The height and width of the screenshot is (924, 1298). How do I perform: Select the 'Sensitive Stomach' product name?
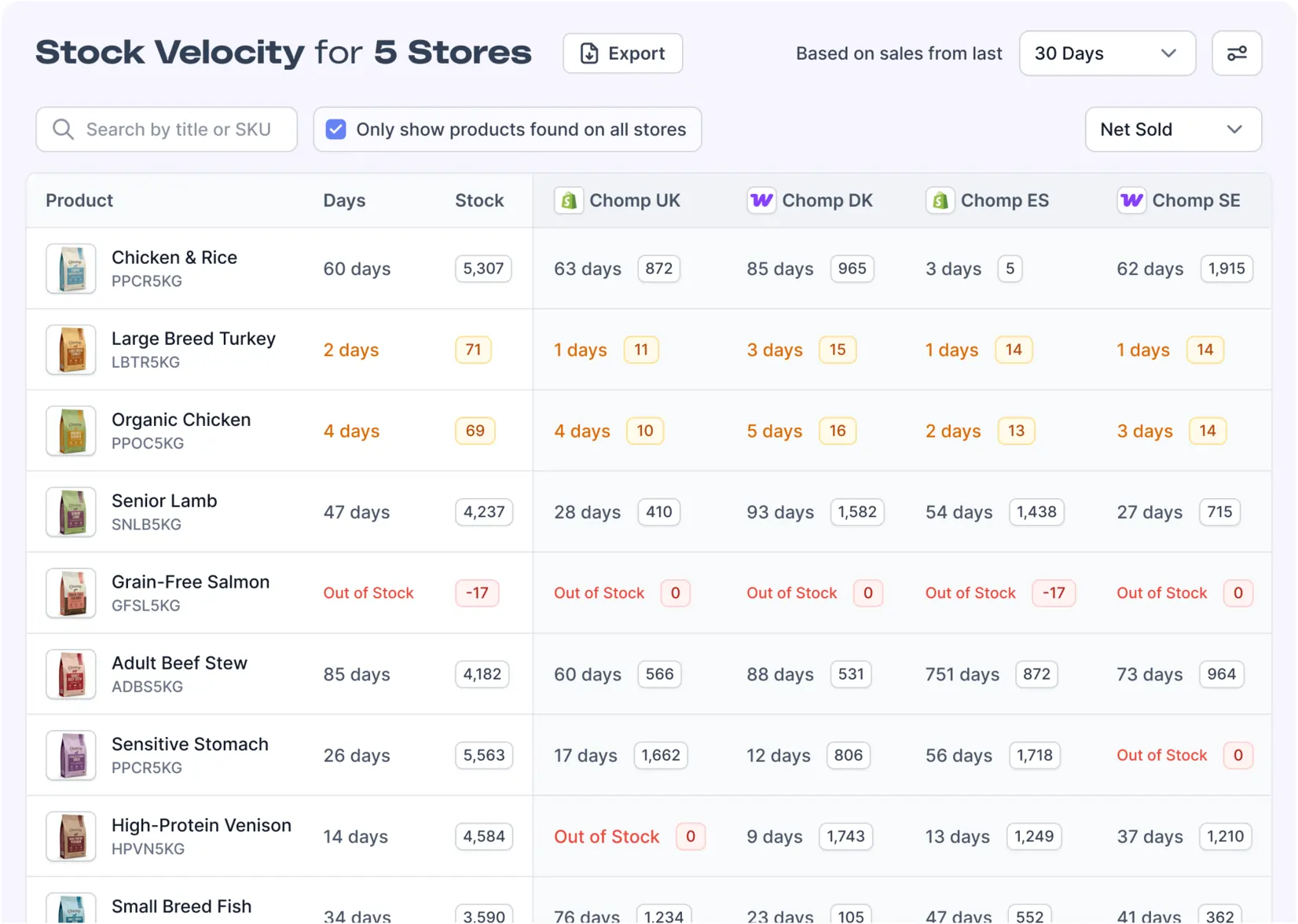tap(189, 743)
